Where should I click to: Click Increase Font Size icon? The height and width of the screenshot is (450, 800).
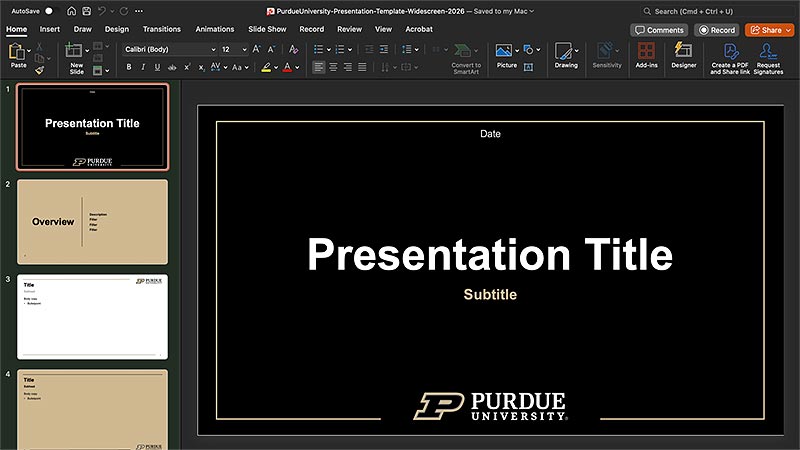pos(257,49)
